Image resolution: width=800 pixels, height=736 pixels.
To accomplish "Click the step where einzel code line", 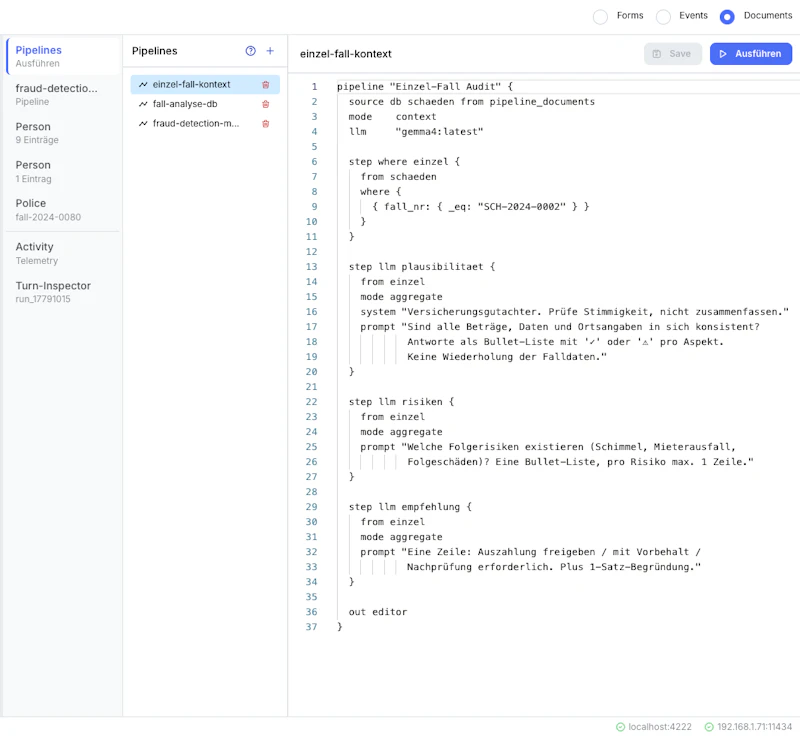I will [x=404, y=162].
